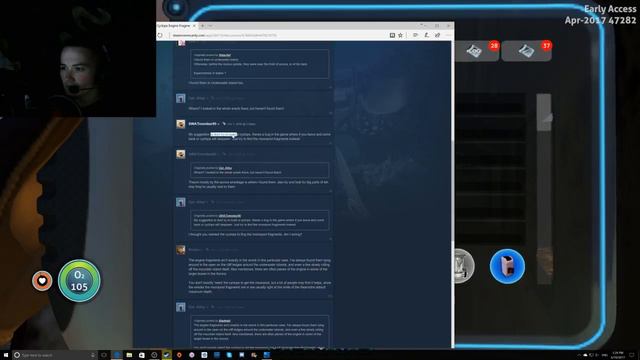640x360 pixels.
Task: Select the blue circular blueprint icon in PDA
Action: (507, 266)
